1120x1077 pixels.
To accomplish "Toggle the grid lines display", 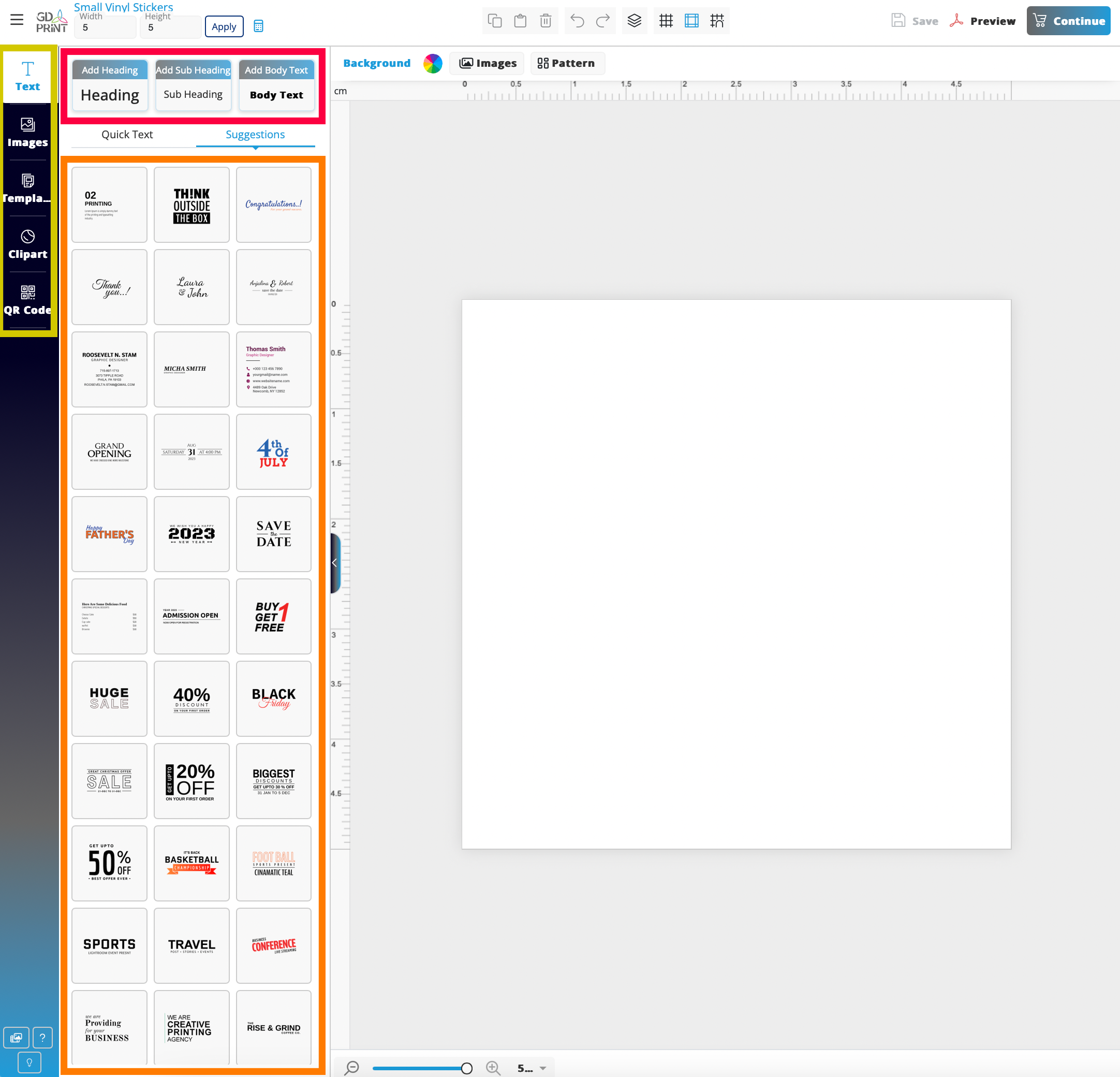I will coord(666,21).
